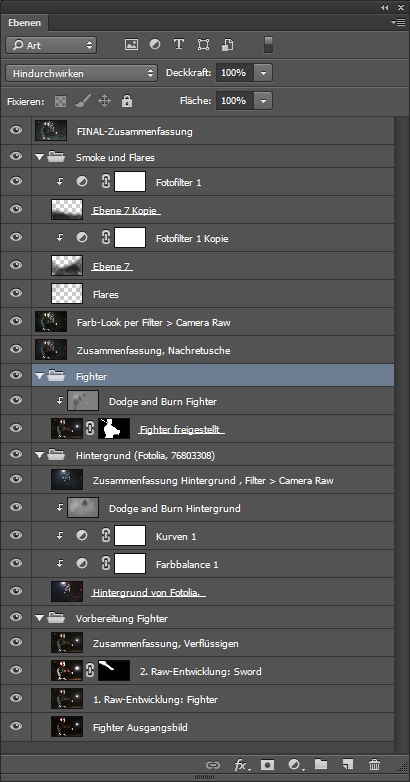
Task: Collapse the Smoke und Flares group
Action: click(x=40, y=157)
